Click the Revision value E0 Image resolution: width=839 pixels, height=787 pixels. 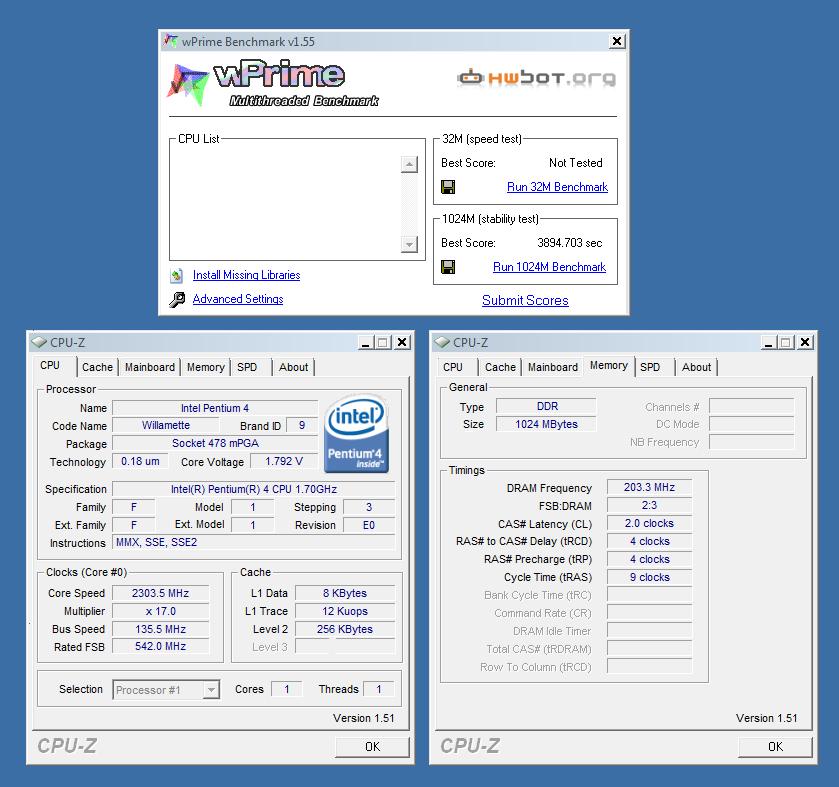369,525
